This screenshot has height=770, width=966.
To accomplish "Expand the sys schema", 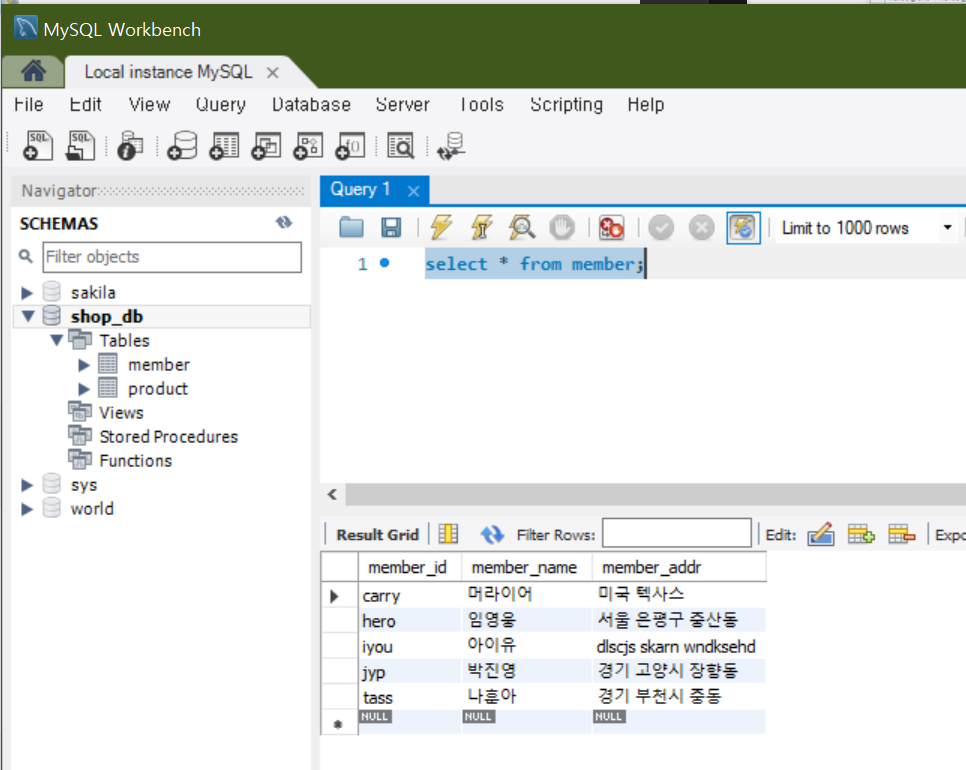I will coord(27,485).
